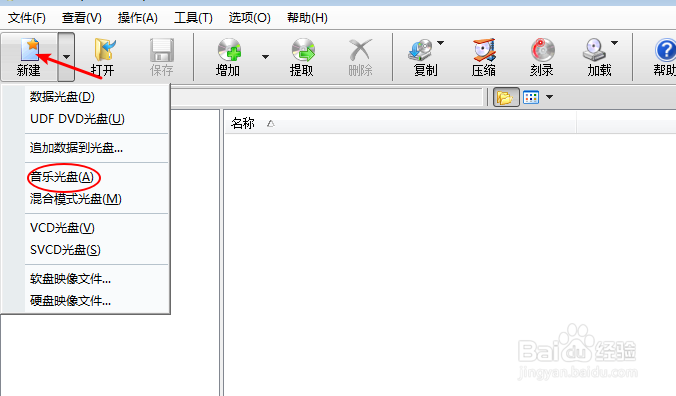Open the 选项(O) menu
This screenshot has height=396, width=676.
[x=250, y=18]
